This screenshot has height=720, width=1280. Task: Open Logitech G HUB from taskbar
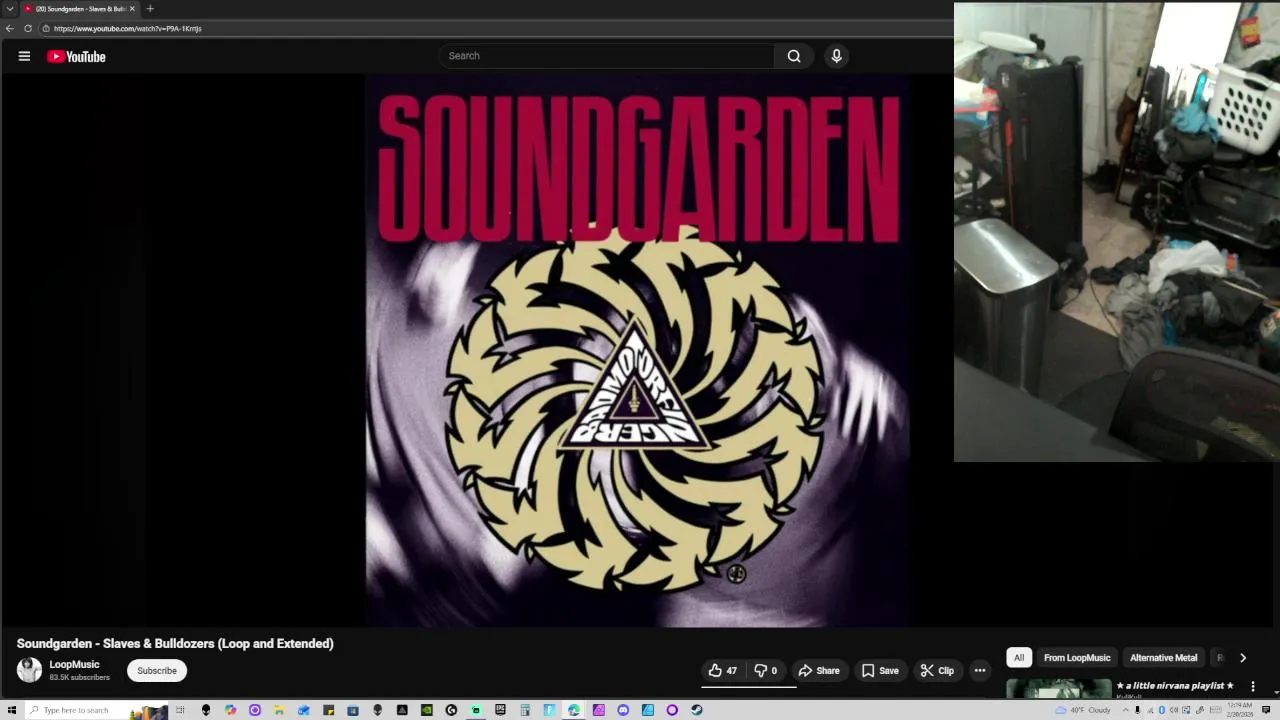pos(451,710)
